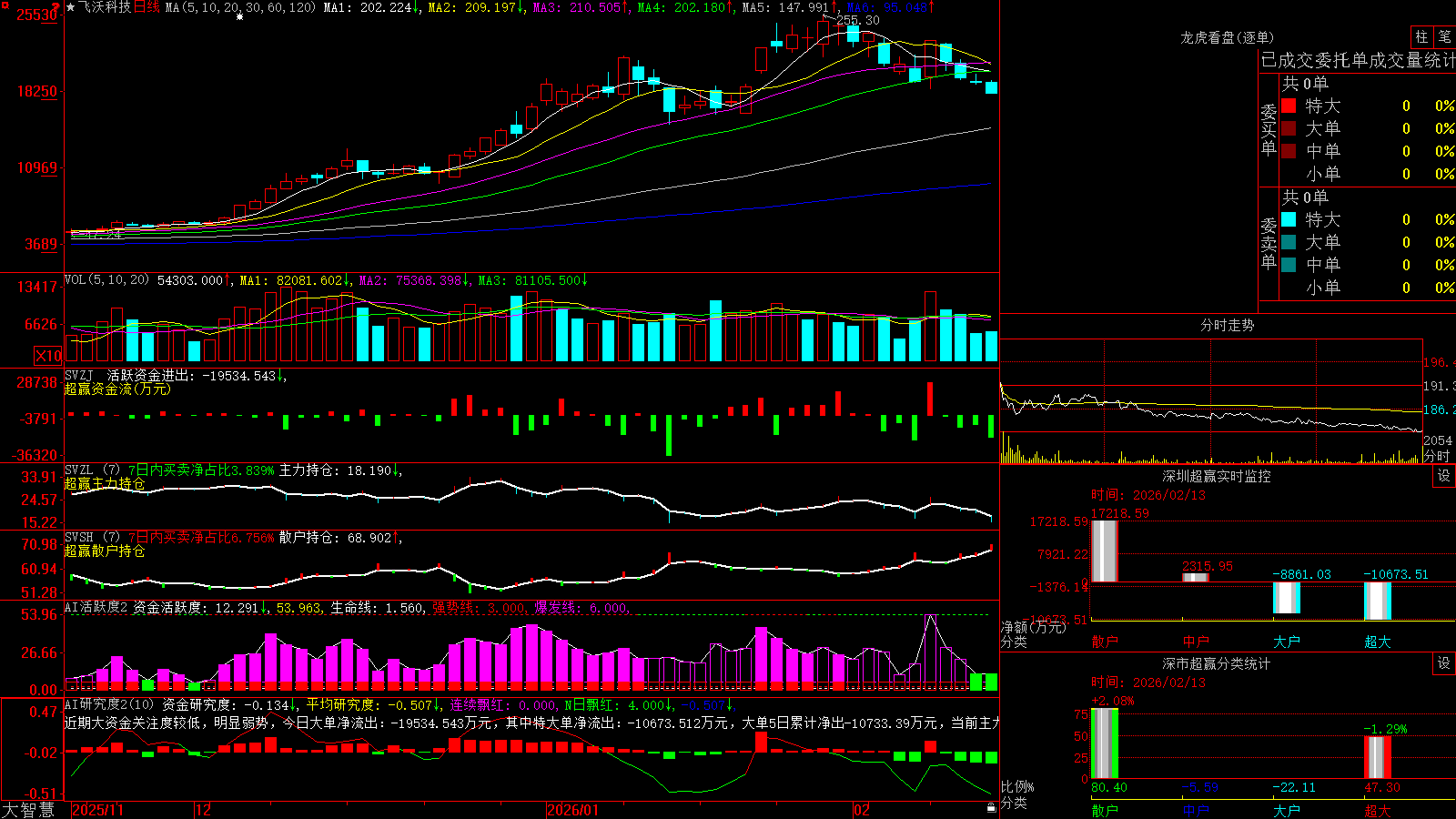Click the MA2: 209.197 value
The width and height of the screenshot is (1456, 819).
(x=476, y=7)
